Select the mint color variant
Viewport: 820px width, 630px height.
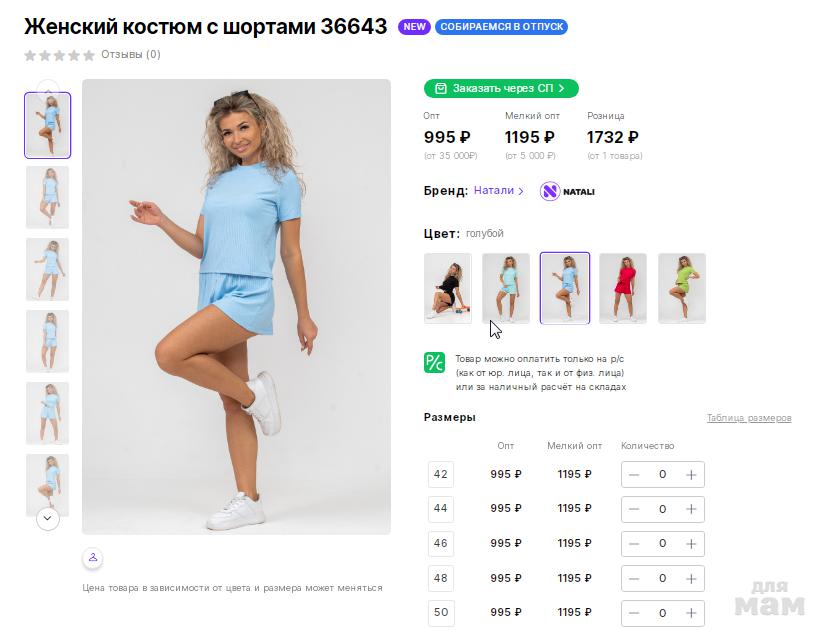click(x=506, y=288)
